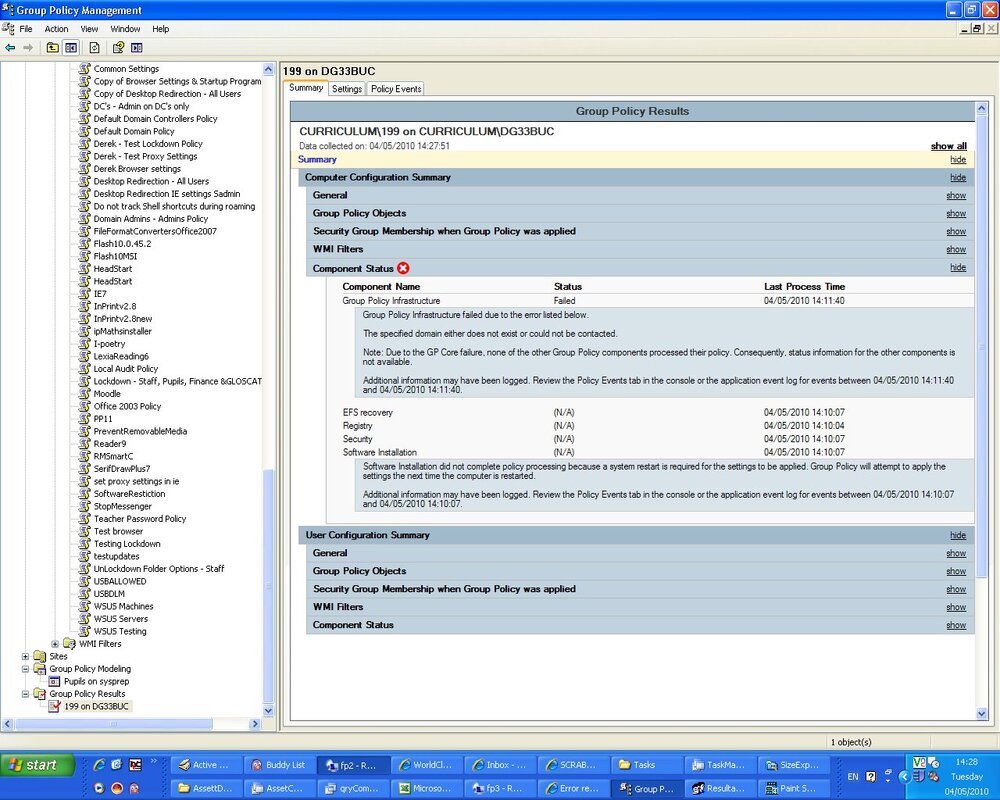The height and width of the screenshot is (800, 1000).
Task: Open the Policy Events tab
Action: (396, 89)
